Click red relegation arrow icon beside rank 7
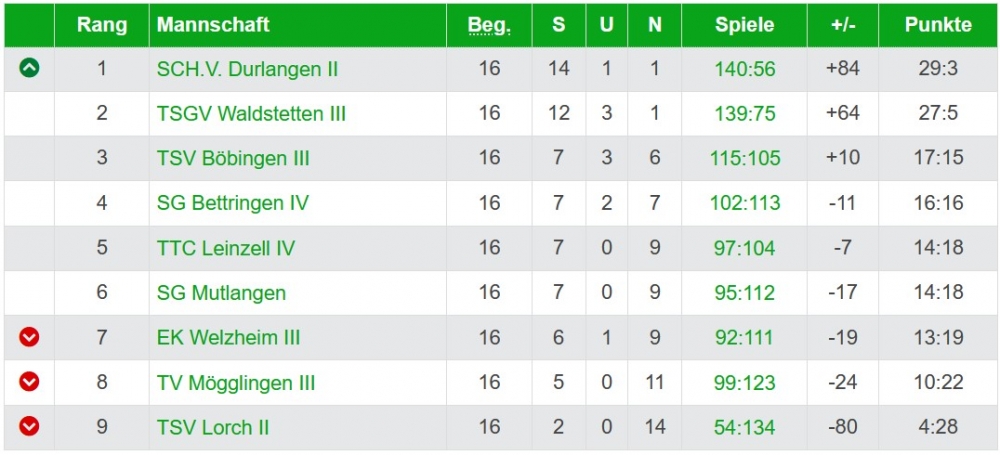This screenshot has height=455, width=1000. (30, 338)
